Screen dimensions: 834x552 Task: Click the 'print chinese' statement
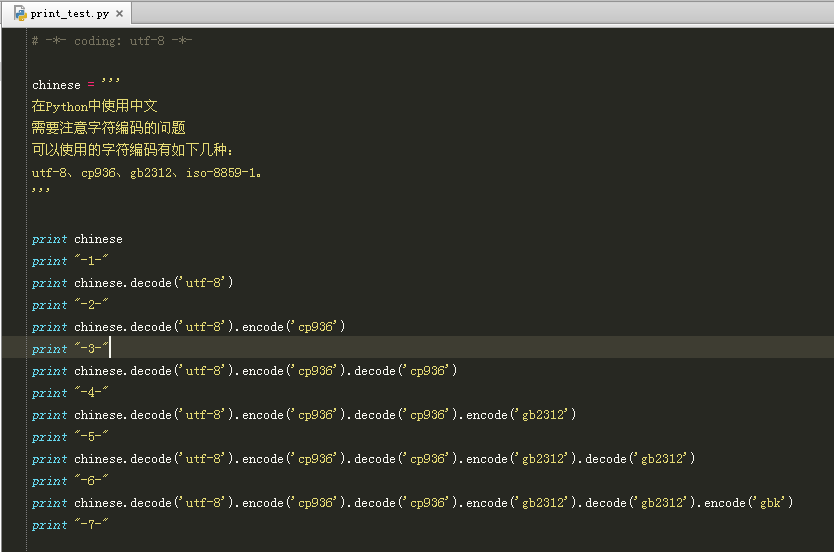(x=77, y=239)
